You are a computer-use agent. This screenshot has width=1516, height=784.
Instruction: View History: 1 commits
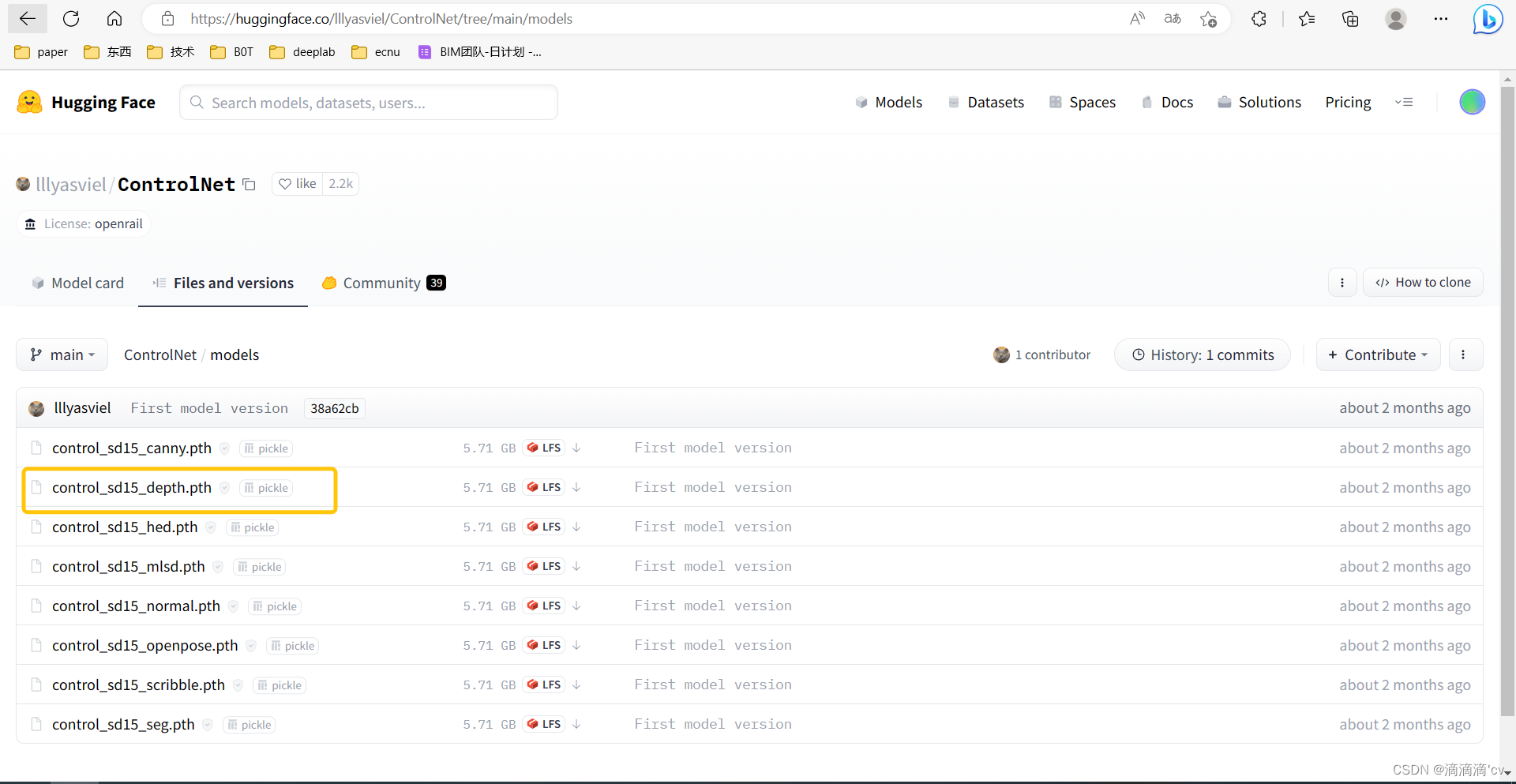(1203, 354)
